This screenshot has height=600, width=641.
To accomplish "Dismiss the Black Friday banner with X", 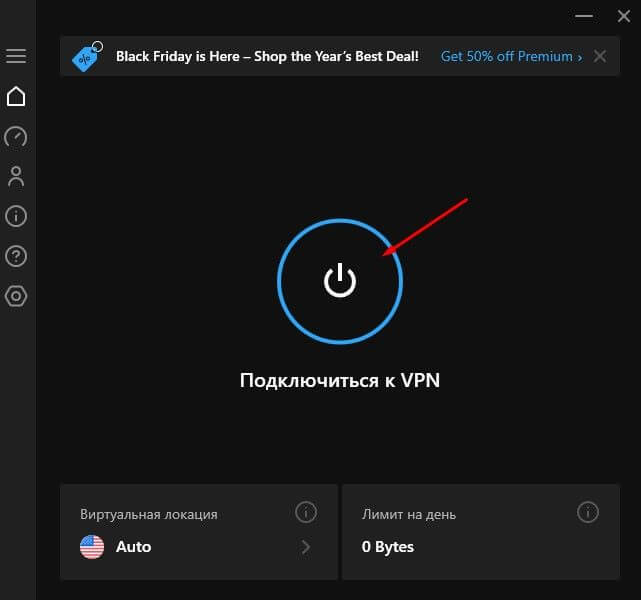I will 600,57.
